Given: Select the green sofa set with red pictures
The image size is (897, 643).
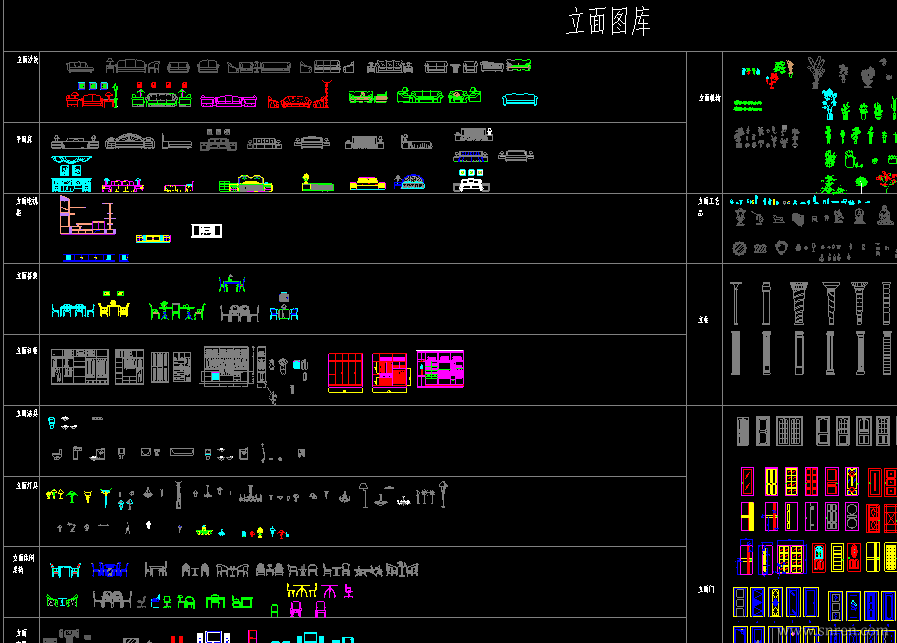Looking at the screenshot, I should [x=161, y=95].
